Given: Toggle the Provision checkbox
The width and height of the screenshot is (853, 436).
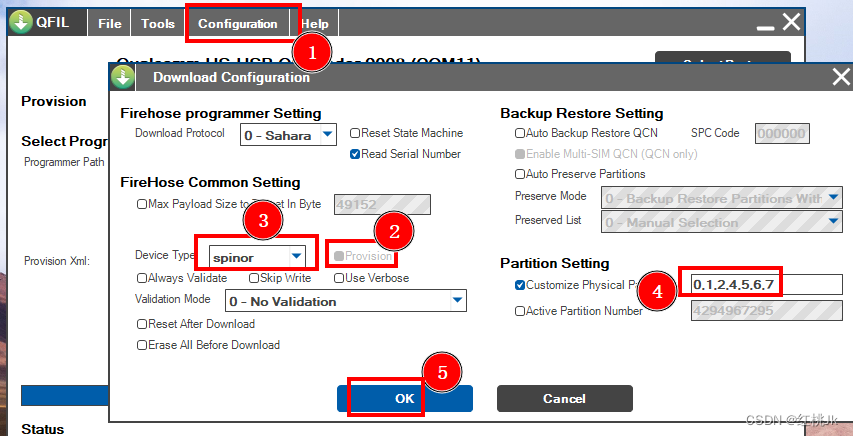Looking at the screenshot, I should tap(339, 256).
